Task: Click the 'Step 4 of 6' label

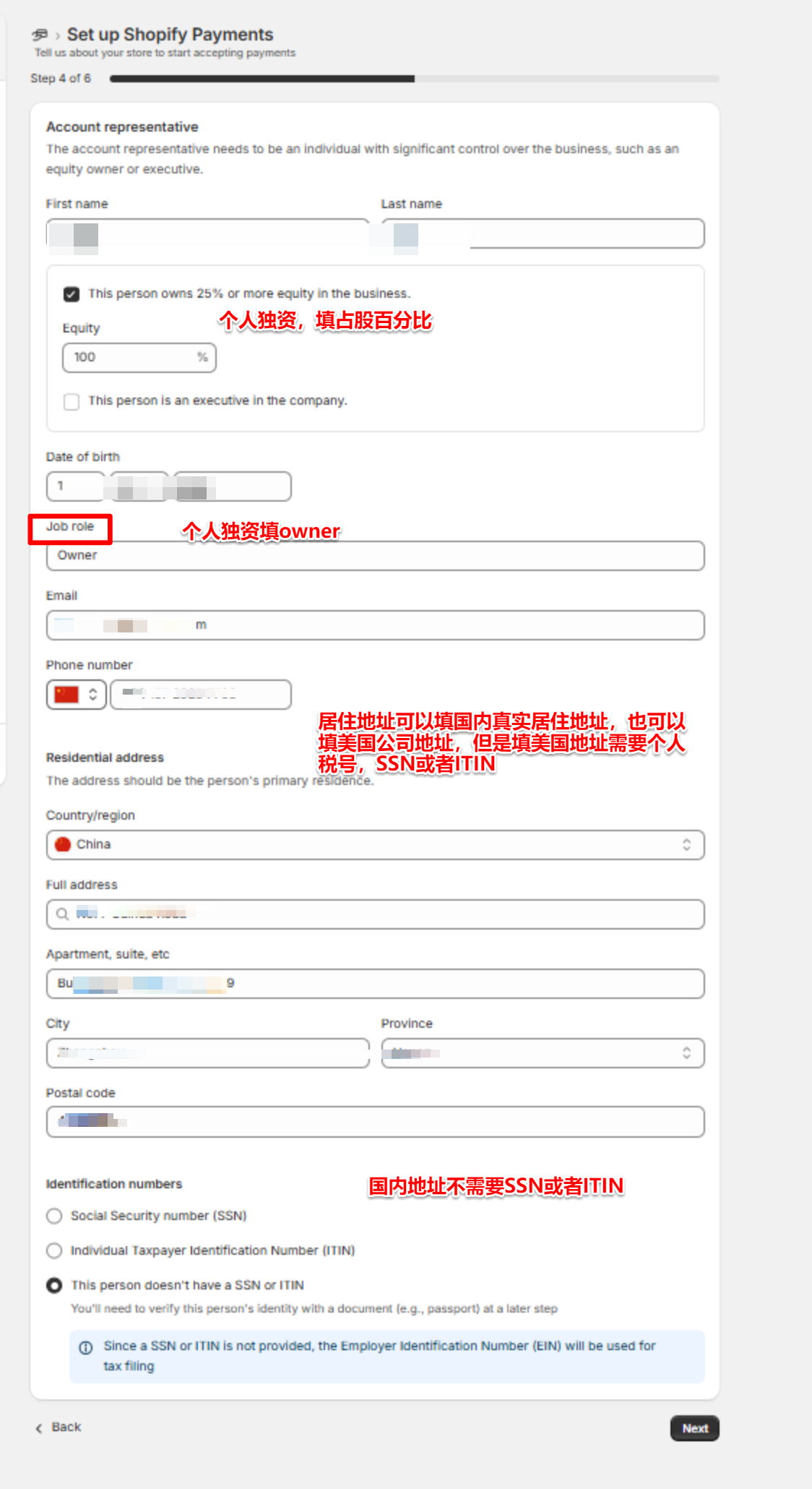Action: coord(61,79)
